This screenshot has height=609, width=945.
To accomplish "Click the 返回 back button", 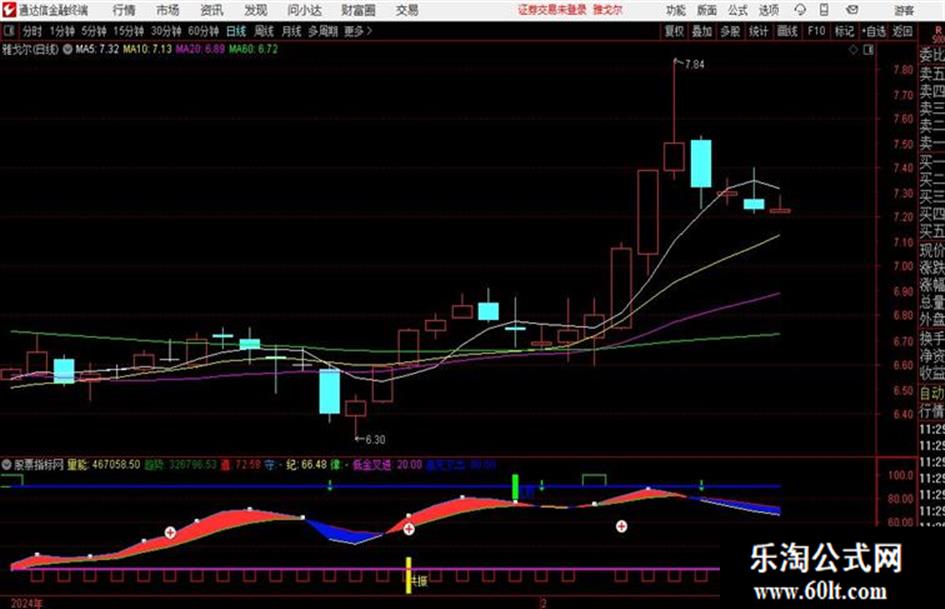I will [902, 31].
